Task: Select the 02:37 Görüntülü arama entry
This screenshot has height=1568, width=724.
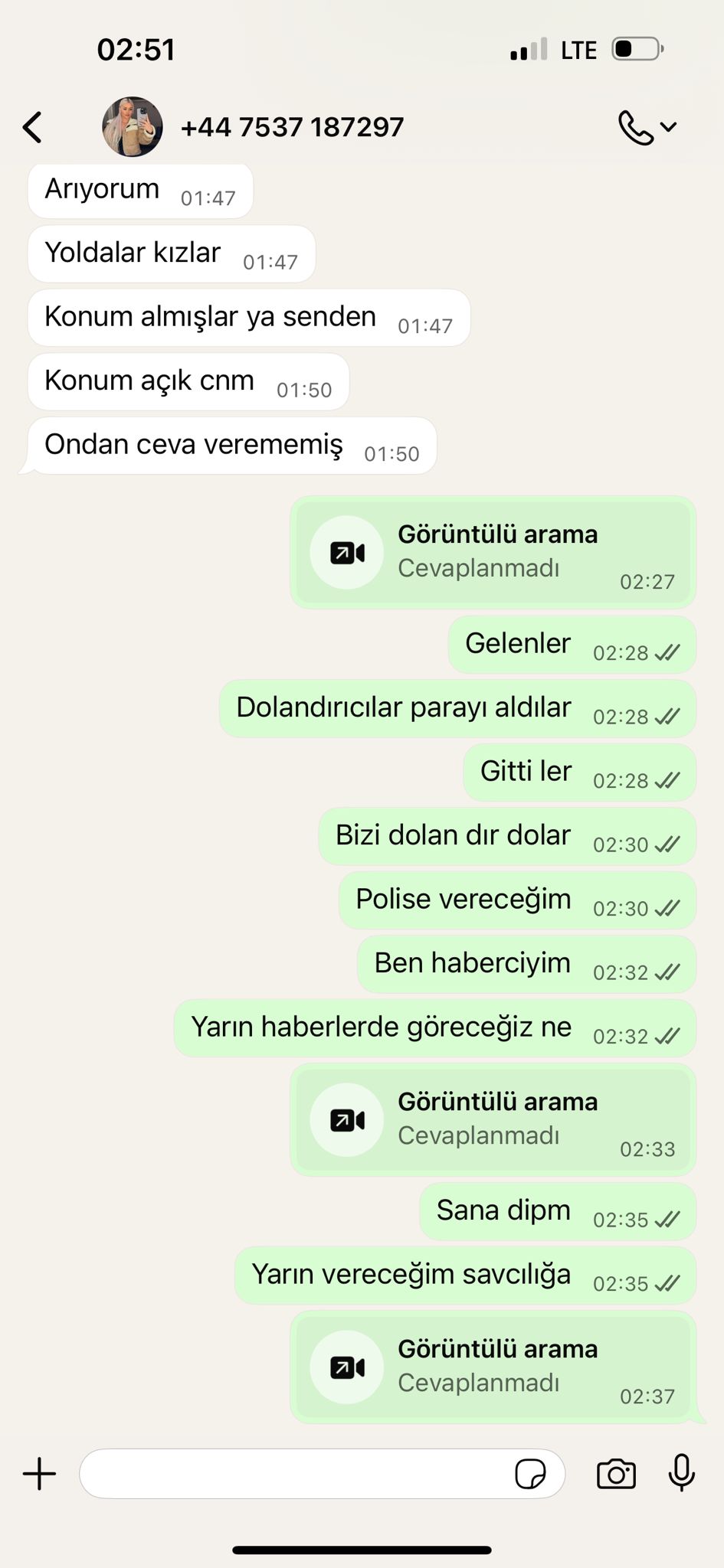Action: (493, 1367)
